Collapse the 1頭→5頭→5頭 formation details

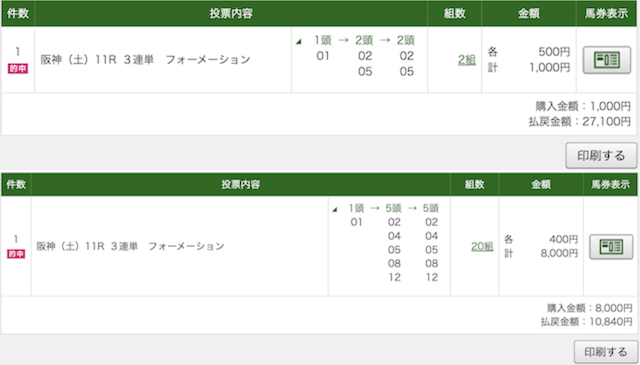[335, 209]
